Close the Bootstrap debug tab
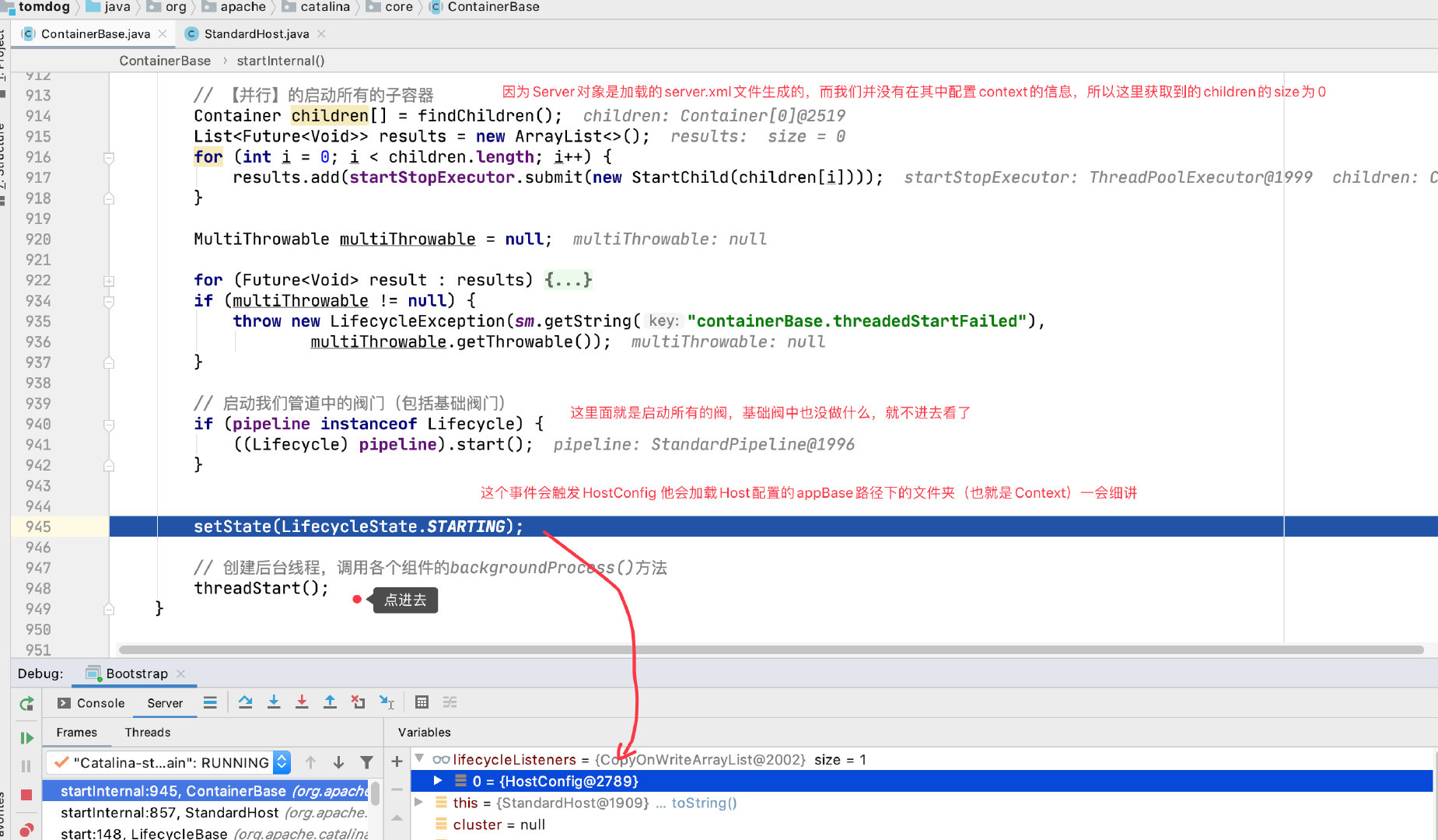Screen dimensions: 1438x840 coord(181,674)
